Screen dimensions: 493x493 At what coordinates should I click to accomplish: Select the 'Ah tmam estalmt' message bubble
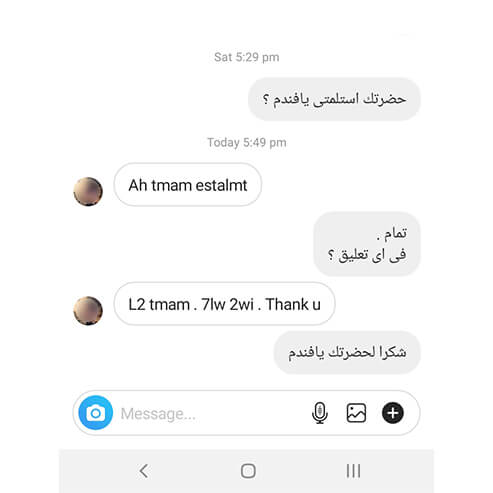click(x=188, y=185)
